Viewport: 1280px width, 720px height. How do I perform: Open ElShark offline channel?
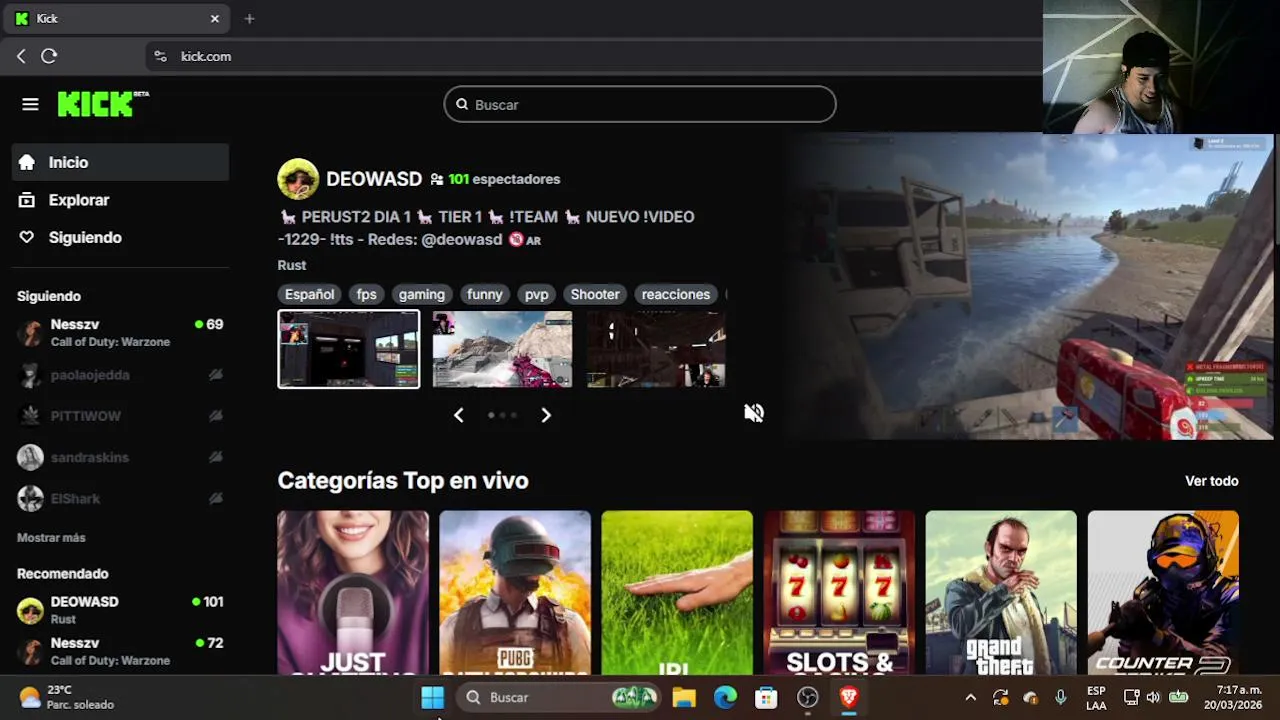pyautogui.click(x=120, y=498)
